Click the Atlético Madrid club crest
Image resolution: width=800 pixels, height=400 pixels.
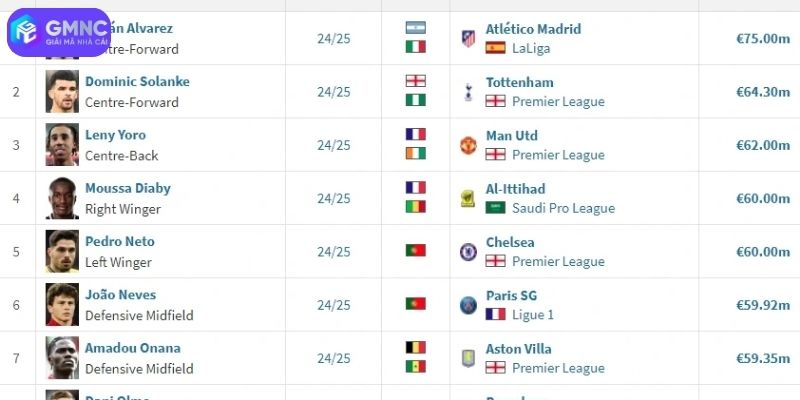[x=468, y=38]
